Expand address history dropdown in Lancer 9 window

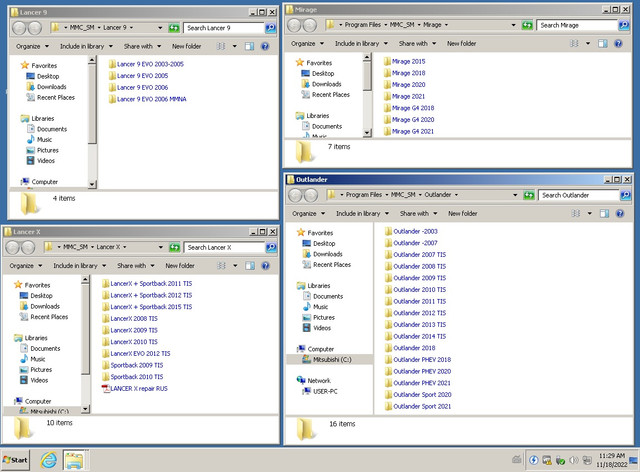click(x=160, y=28)
